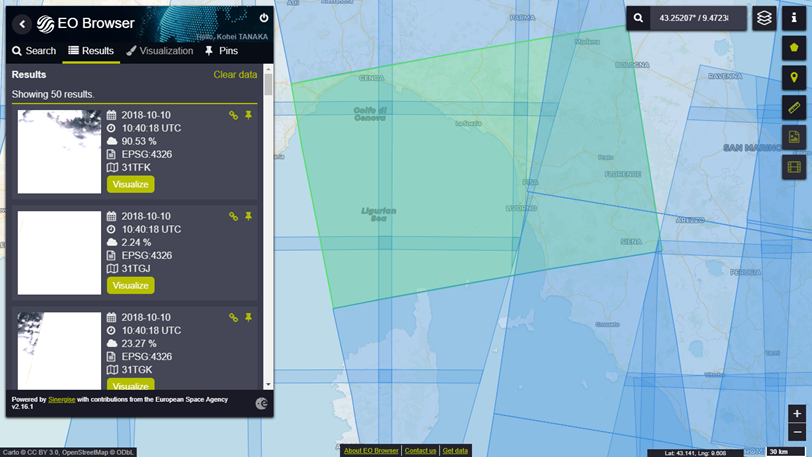Open Contact us link
This screenshot has height=457, width=812.
(420, 451)
